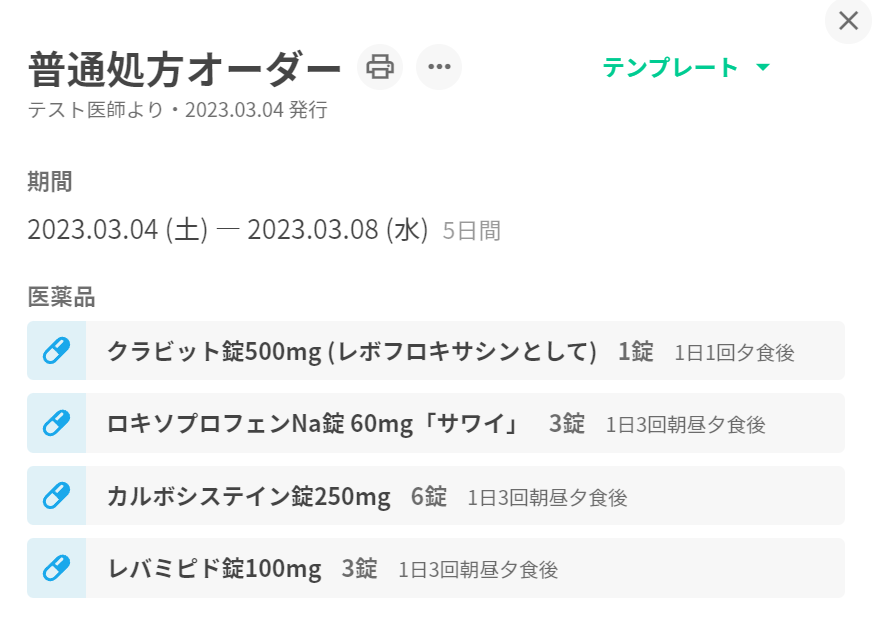Click the dropdown arrow next to テンプレート

pyautogui.click(x=763, y=68)
